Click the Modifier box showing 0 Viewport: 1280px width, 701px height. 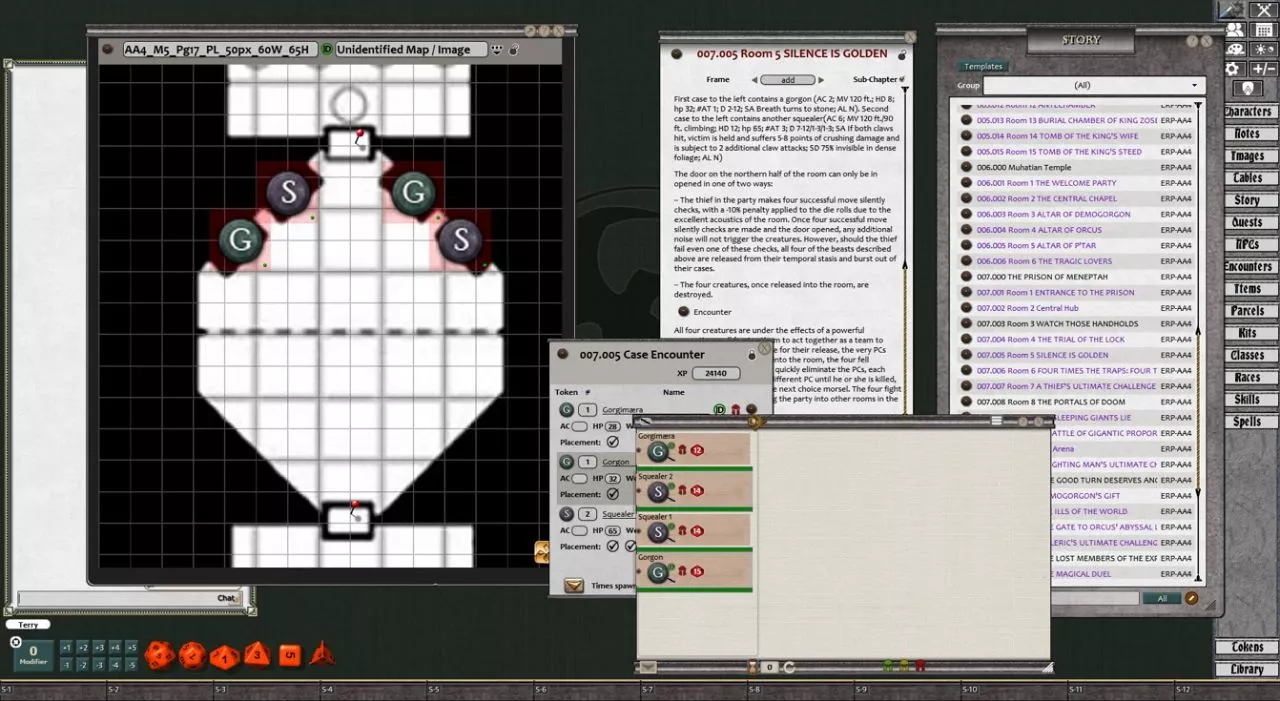coord(33,655)
